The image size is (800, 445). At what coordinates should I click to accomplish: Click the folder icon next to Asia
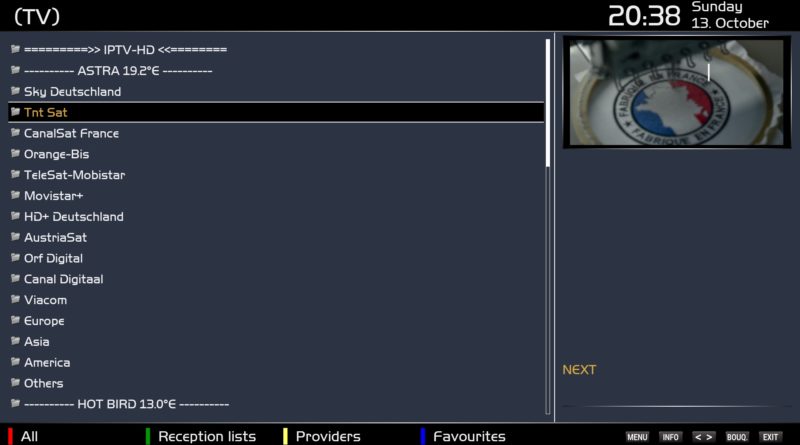click(15, 341)
